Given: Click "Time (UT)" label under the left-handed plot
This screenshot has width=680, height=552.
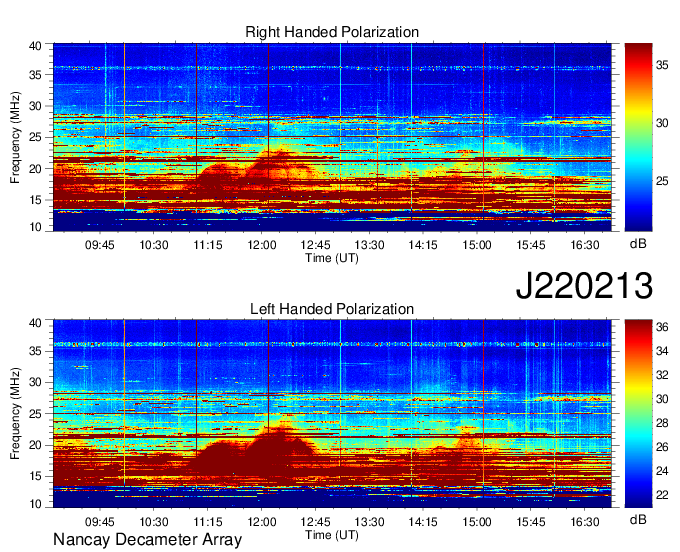Looking at the screenshot, I should [332, 535].
